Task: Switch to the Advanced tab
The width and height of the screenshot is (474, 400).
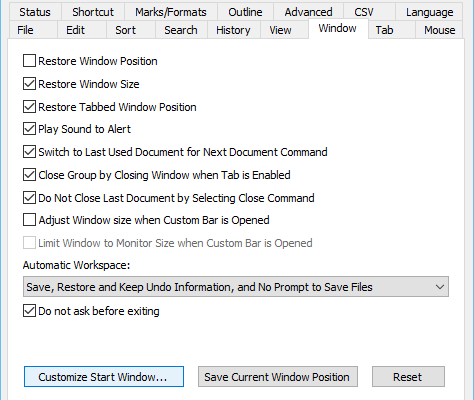Action: pyautogui.click(x=308, y=12)
